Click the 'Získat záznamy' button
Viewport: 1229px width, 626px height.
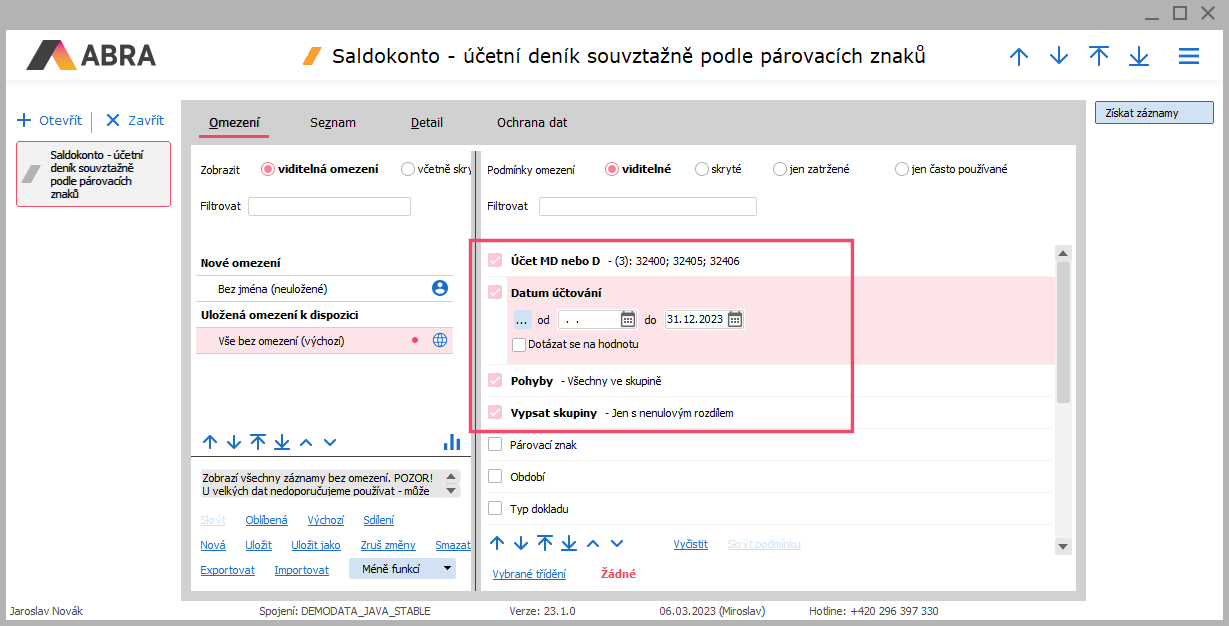coord(1153,113)
